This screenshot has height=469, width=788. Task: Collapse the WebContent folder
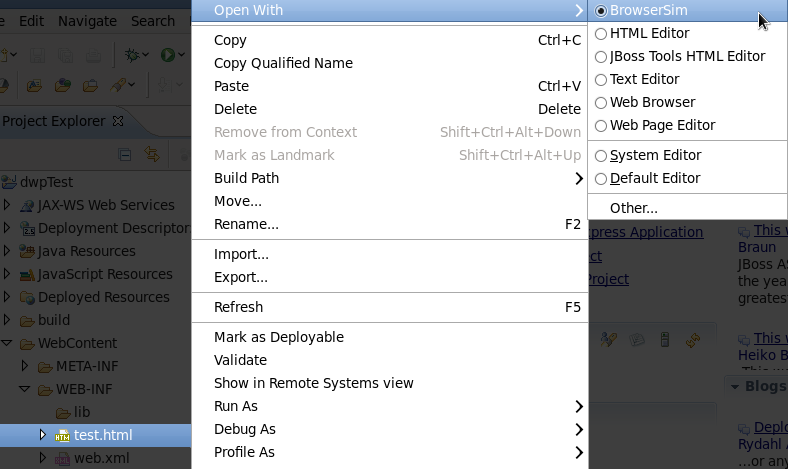tap(7, 343)
